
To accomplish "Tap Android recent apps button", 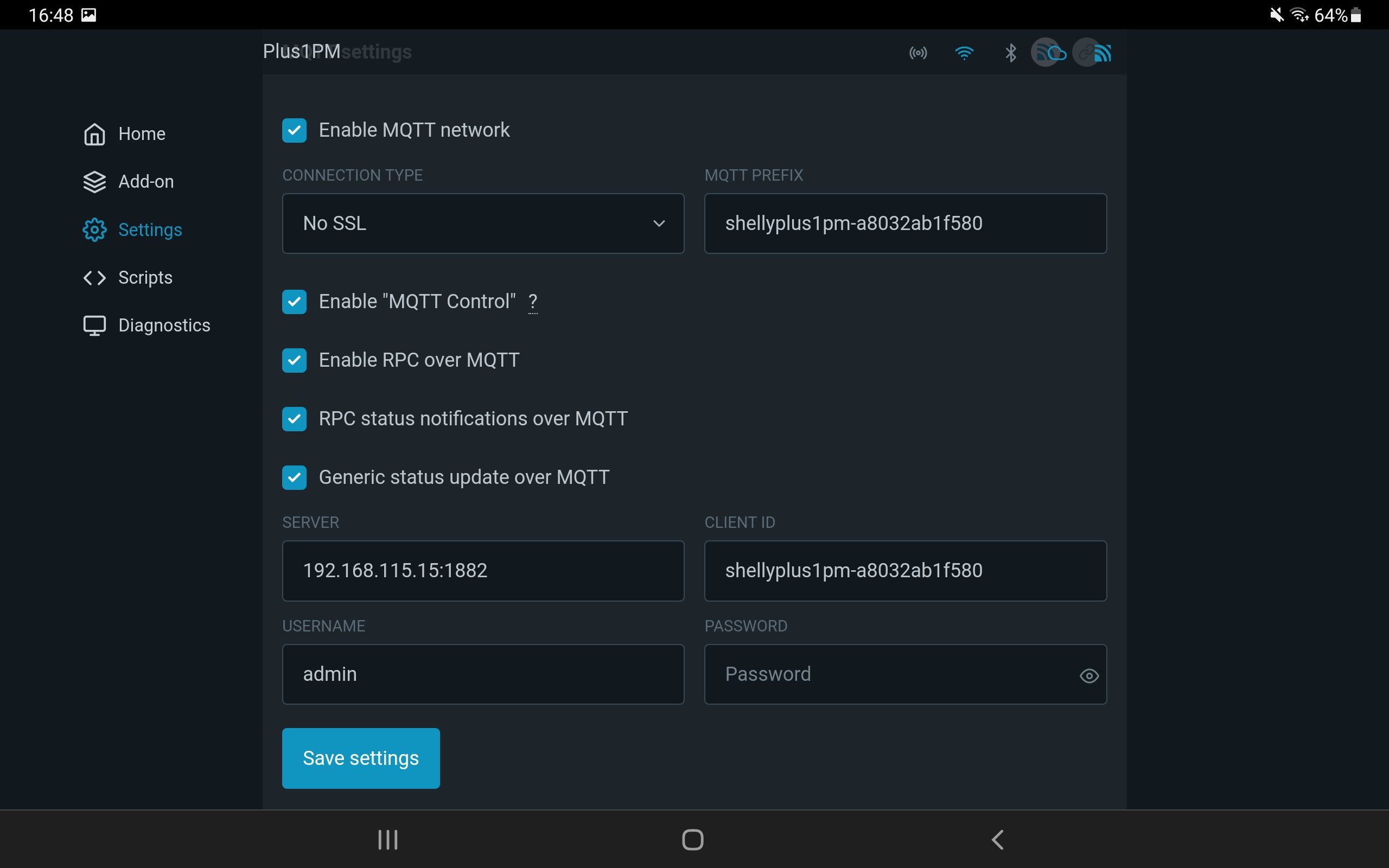I will [388, 839].
